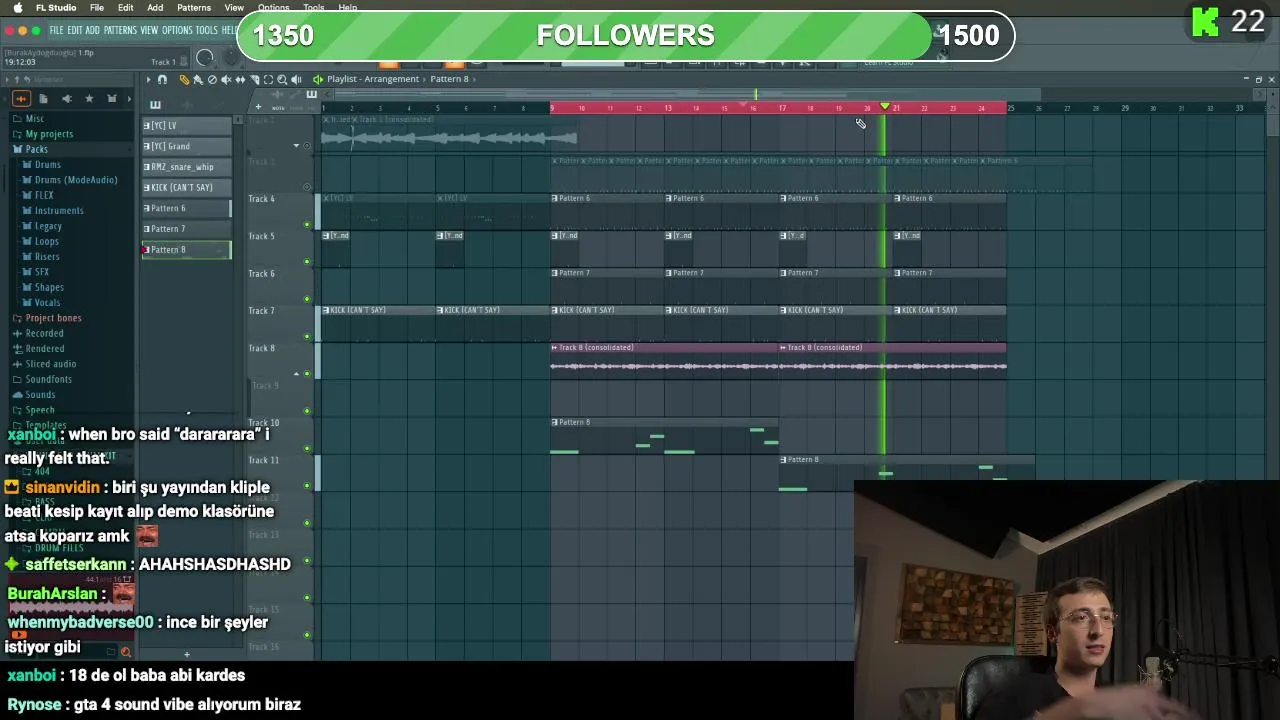Select Pattern 7 in the picker panel
Image resolution: width=1280 pixels, height=720 pixels.
pyautogui.click(x=186, y=229)
